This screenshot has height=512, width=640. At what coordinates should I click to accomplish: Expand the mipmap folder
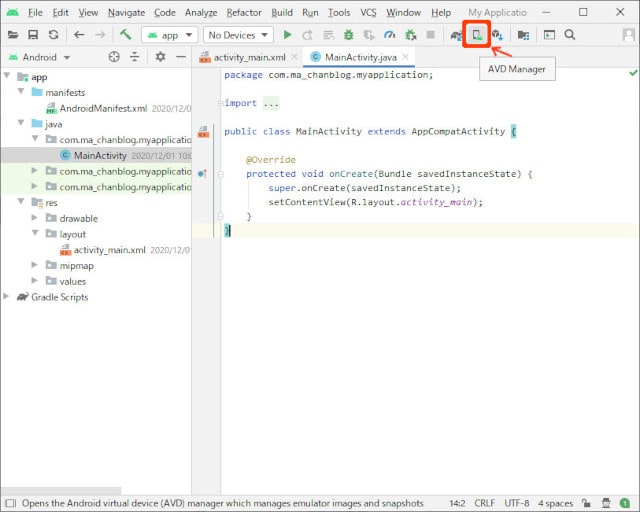point(35,265)
